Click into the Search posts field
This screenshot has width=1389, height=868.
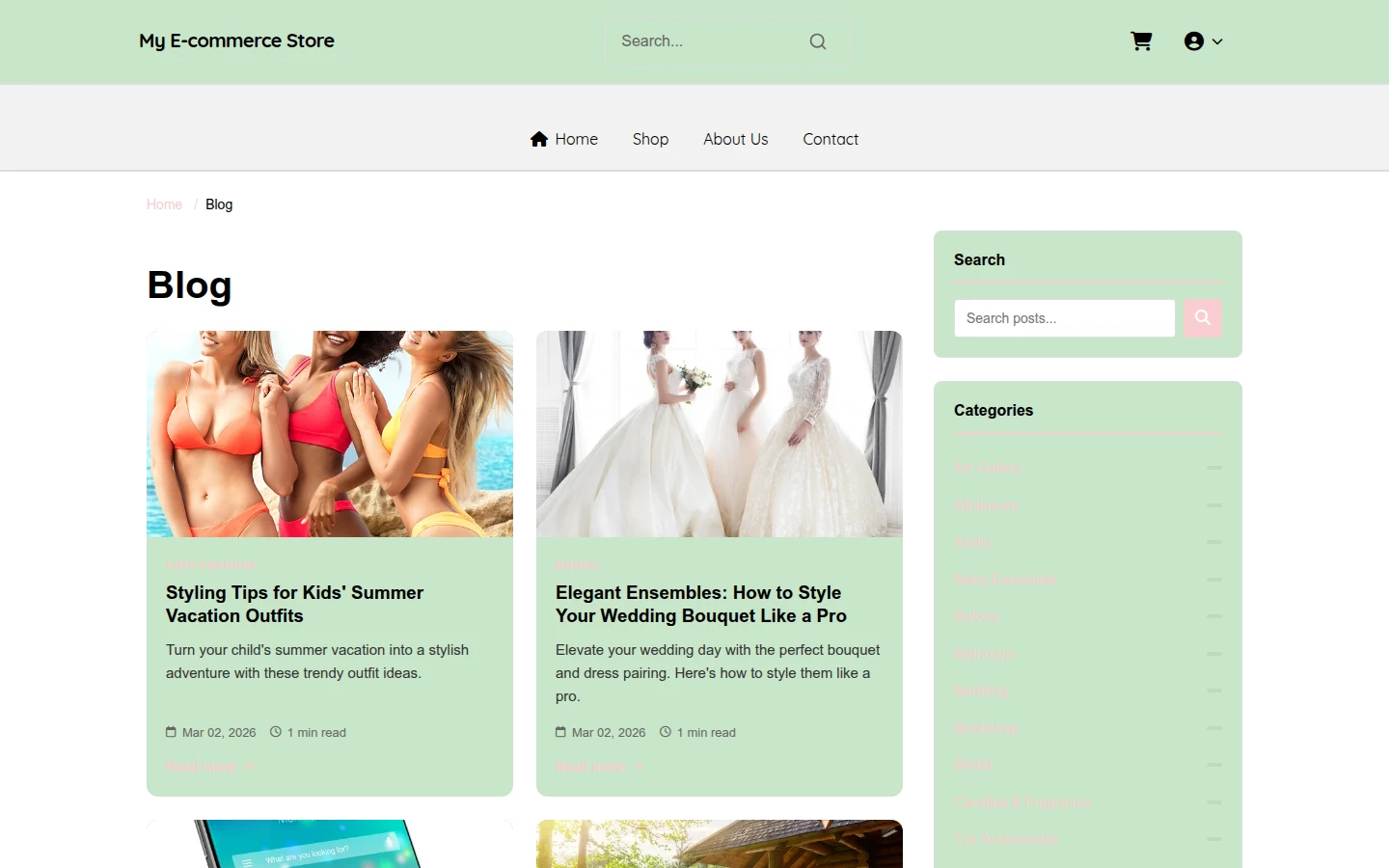(1065, 318)
